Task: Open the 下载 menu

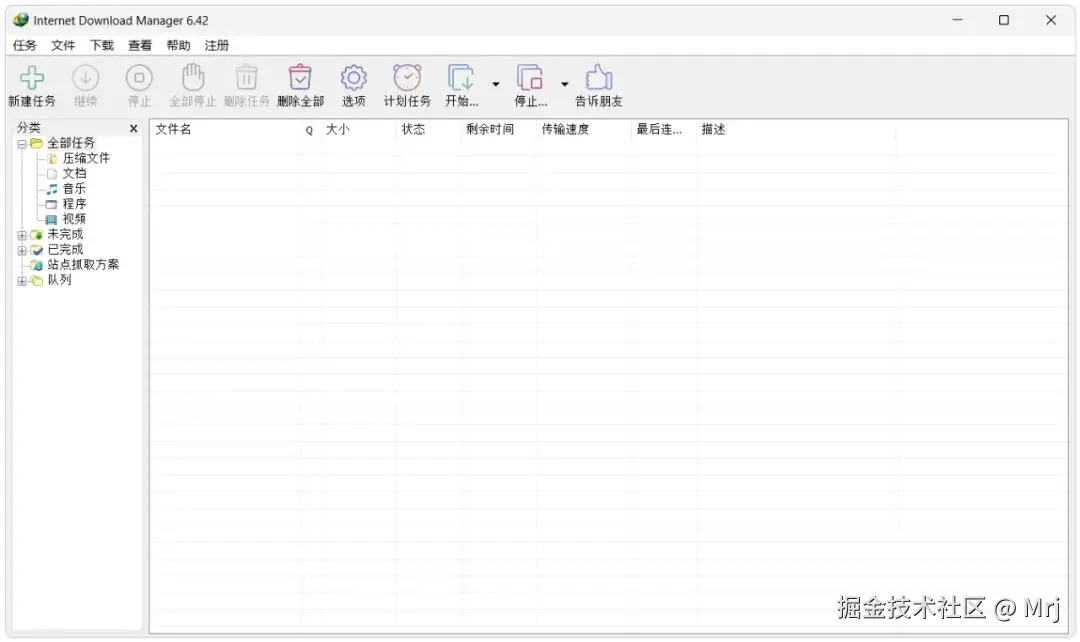Action: pyautogui.click(x=101, y=45)
